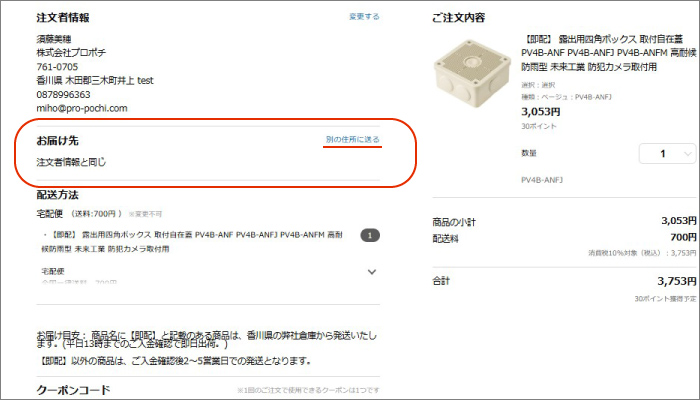Click the お届け先 section heading
The width and height of the screenshot is (700, 400).
point(58,141)
